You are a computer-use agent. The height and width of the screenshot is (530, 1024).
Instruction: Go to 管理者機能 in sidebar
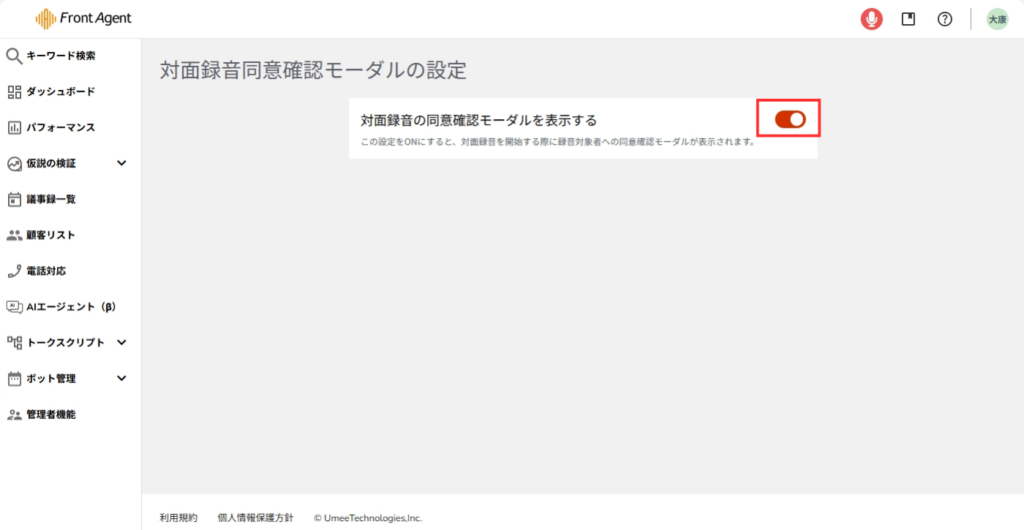click(51, 414)
